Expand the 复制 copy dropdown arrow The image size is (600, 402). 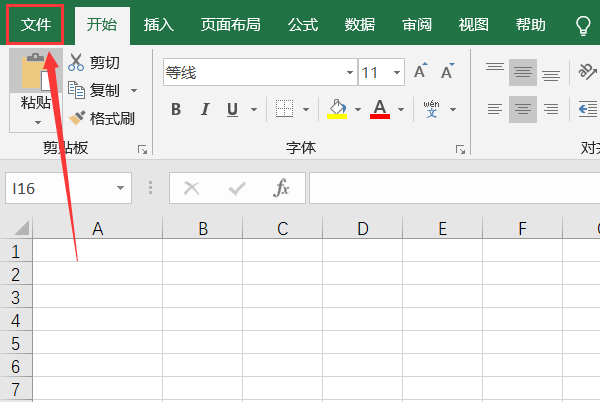point(134,91)
